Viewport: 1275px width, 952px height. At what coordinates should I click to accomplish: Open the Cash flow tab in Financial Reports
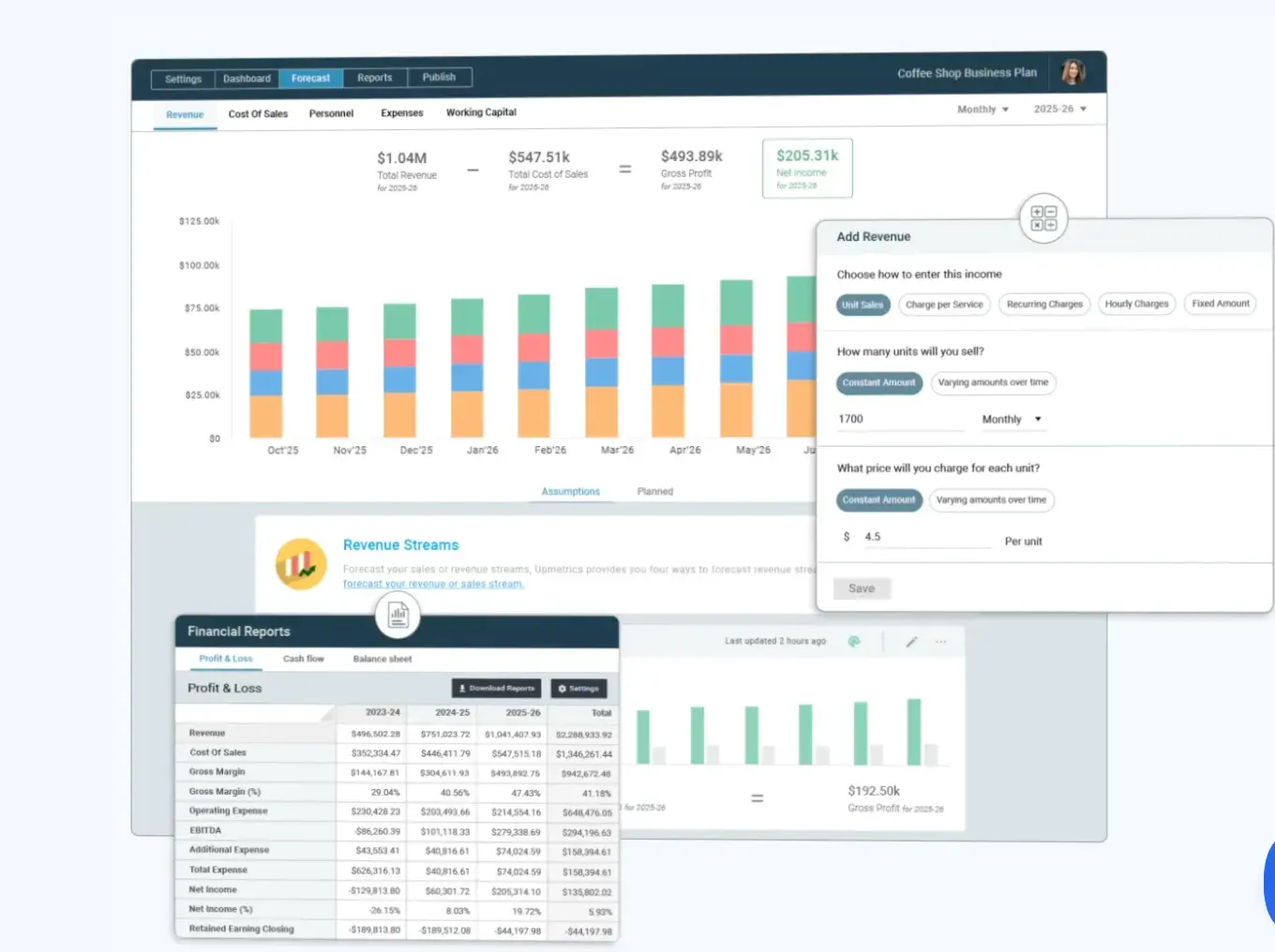(303, 659)
